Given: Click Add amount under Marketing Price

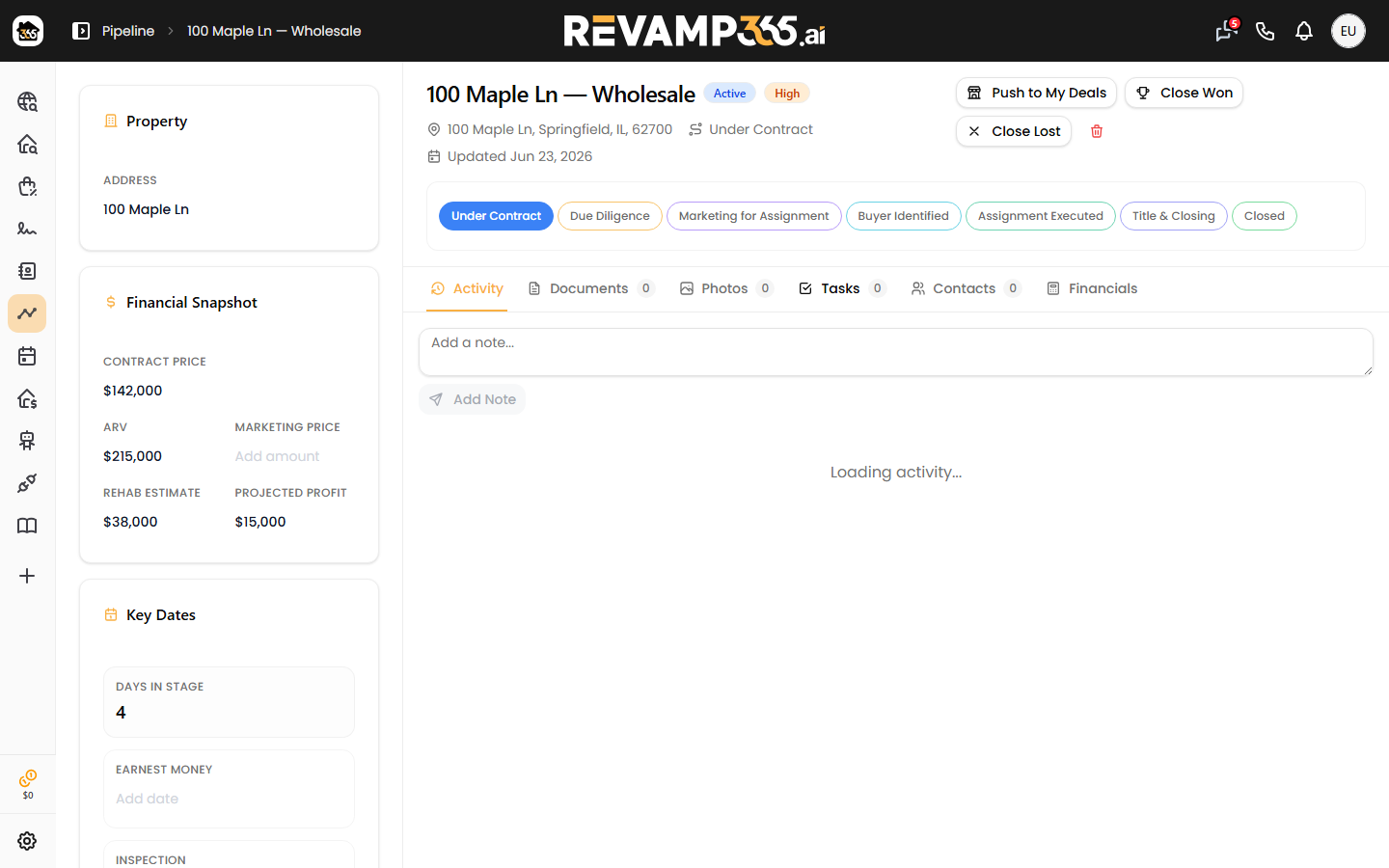Looking at the screenshot, I should point(277,456).
